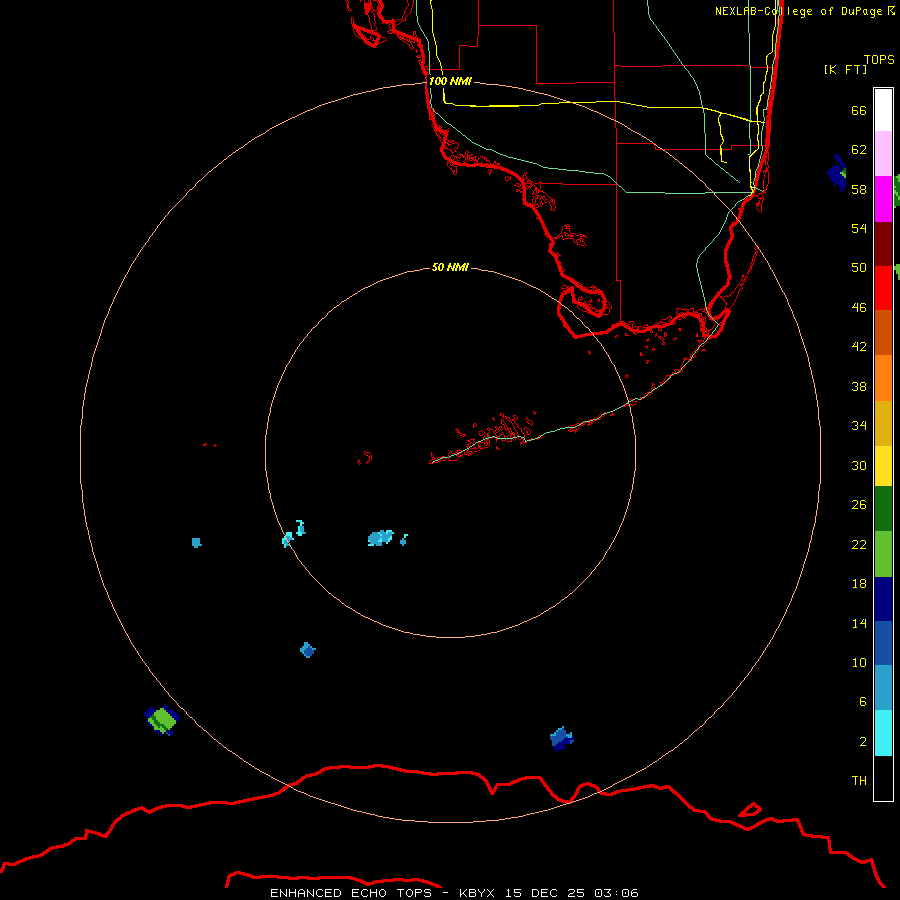Click the green echo beyond the southwest ring
900x900 pixels.
tap(162, 720)
